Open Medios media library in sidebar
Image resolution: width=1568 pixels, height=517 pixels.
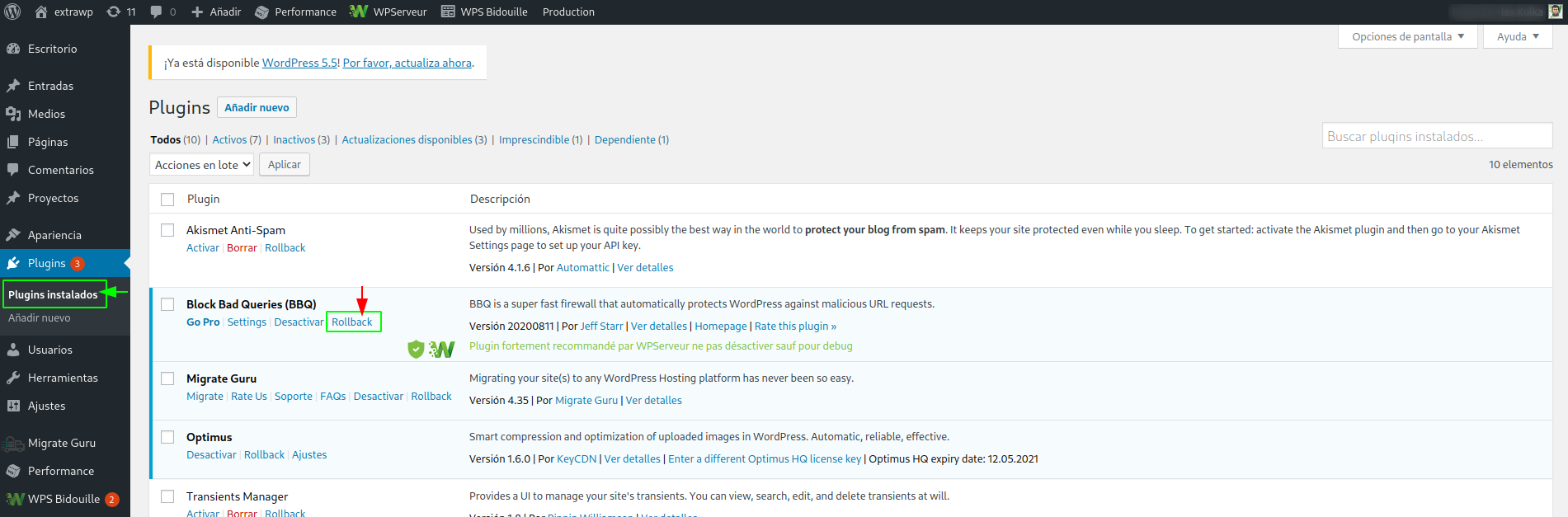coord(46,114)
